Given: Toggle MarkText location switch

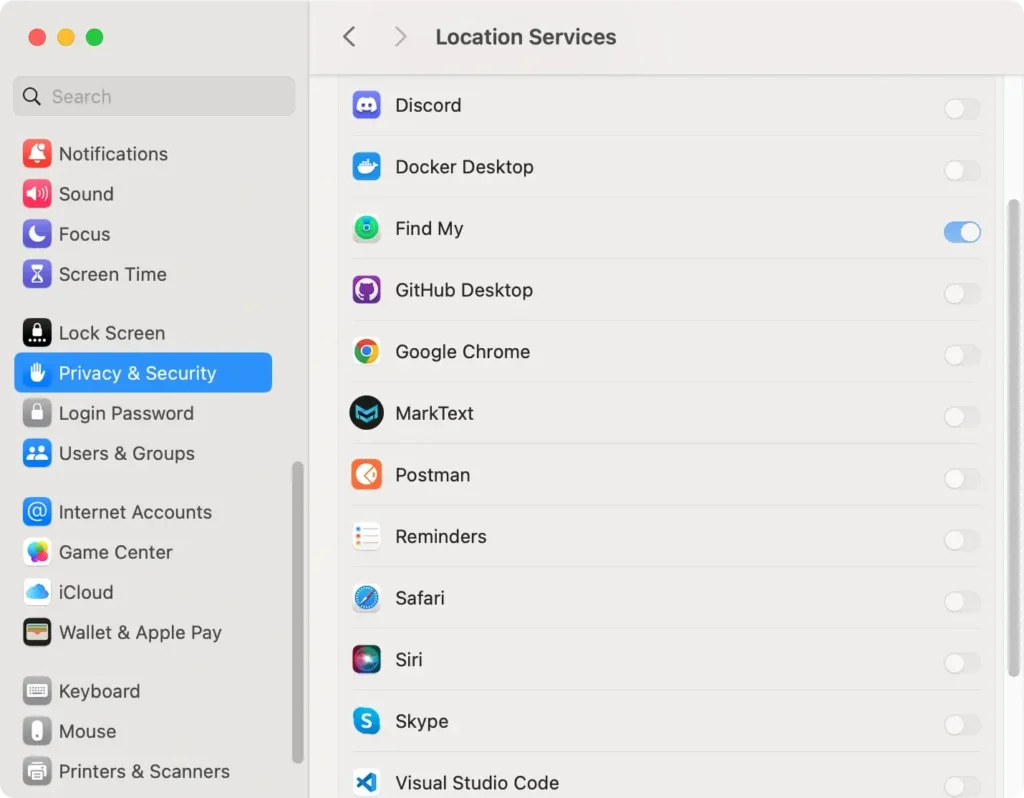Looking at the screenshot, I should click(x=962, y=417).
